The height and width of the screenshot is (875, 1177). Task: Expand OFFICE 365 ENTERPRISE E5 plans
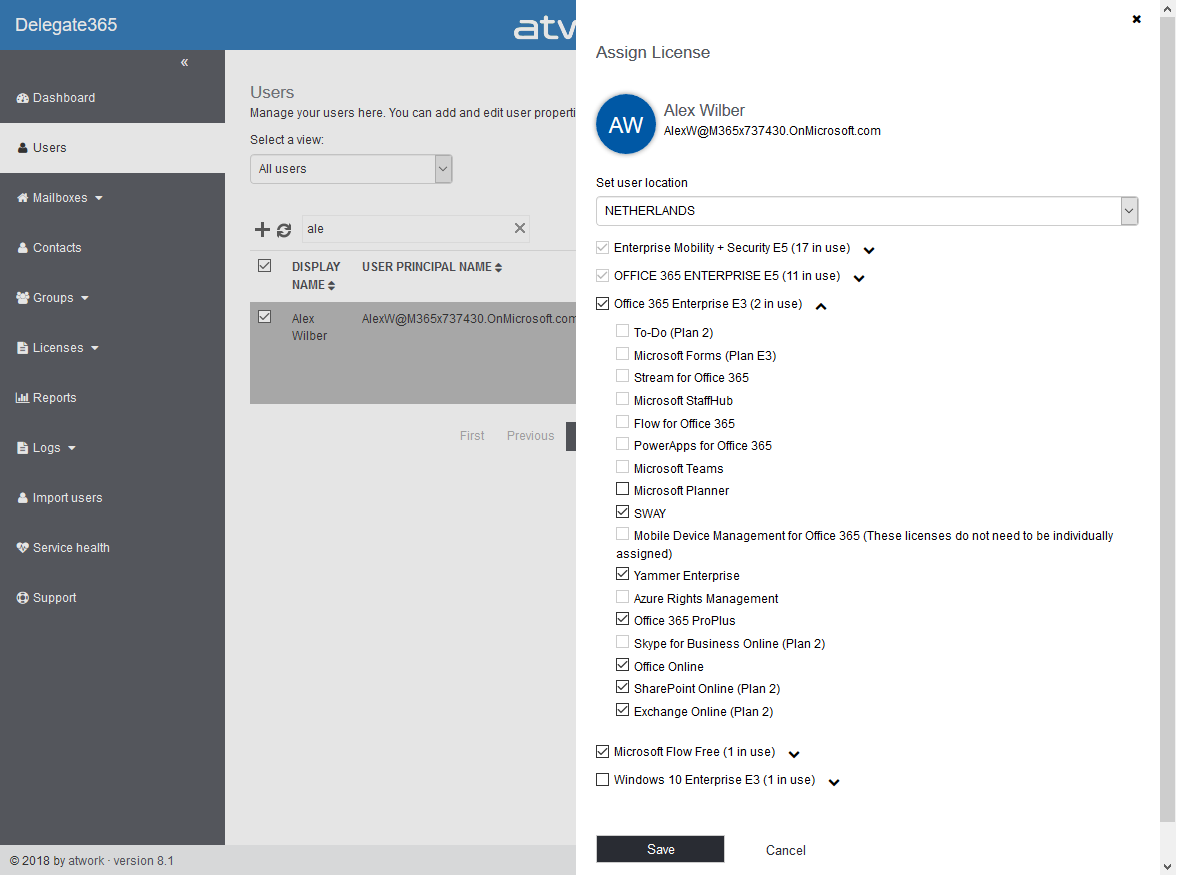(859, 279)
